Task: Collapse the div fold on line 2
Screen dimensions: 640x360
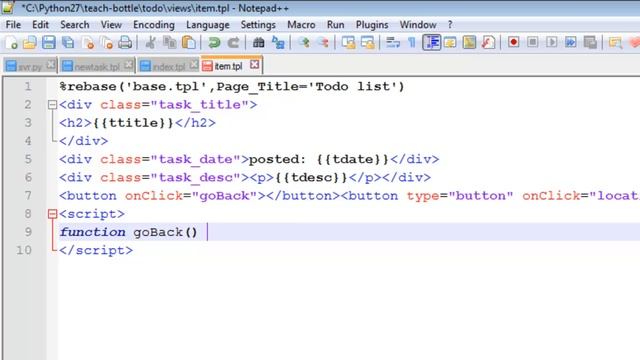Action: 52,105
